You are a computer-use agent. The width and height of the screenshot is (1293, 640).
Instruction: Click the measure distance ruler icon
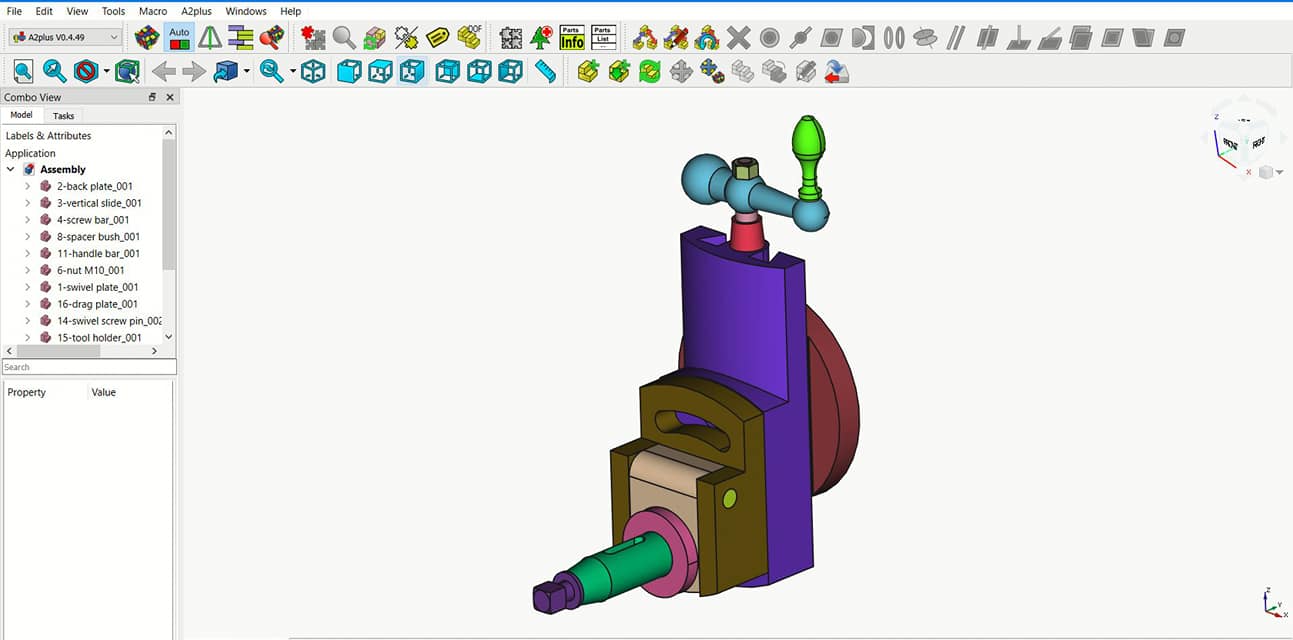545,71
